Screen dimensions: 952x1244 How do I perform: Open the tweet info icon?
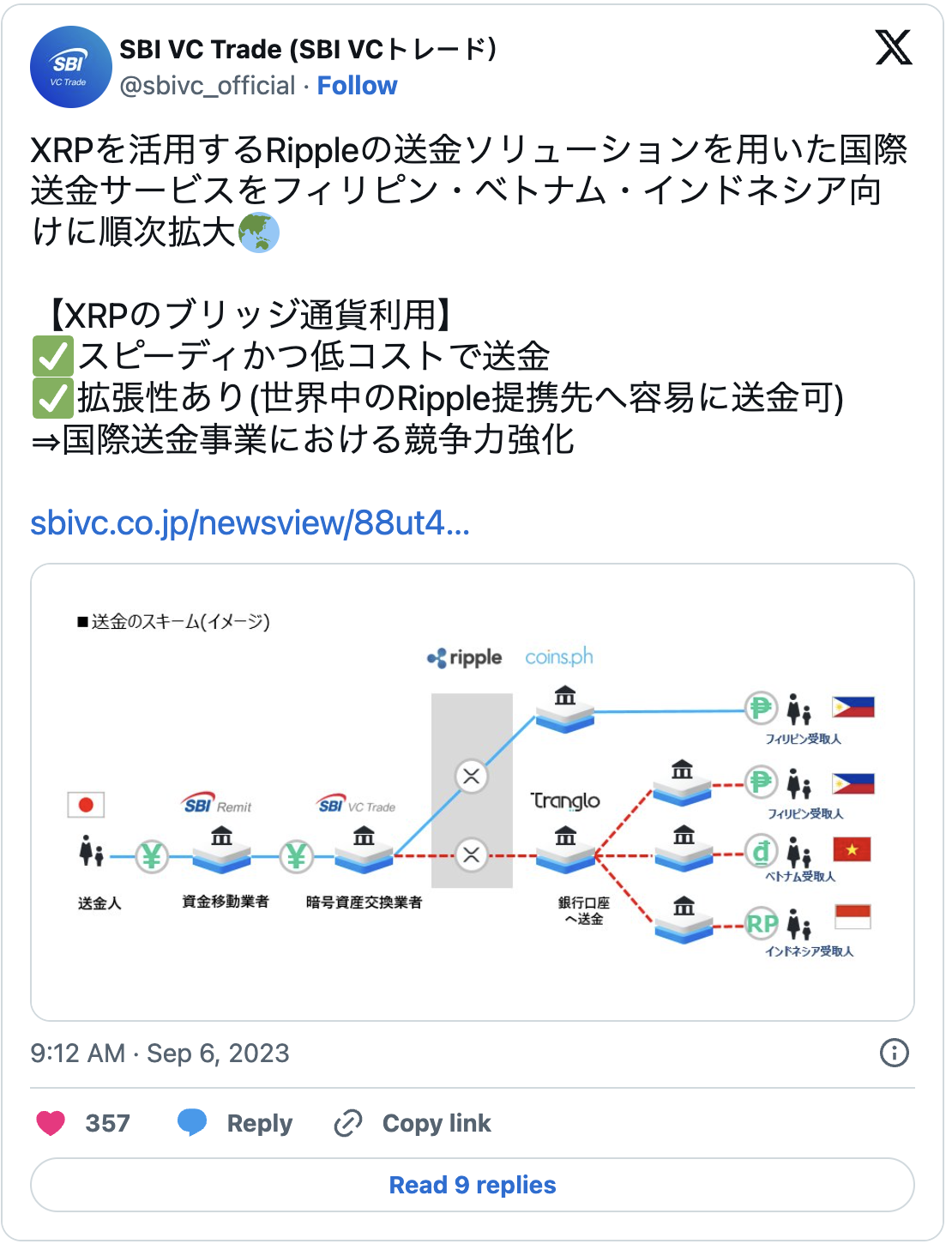coord(894,1053)
